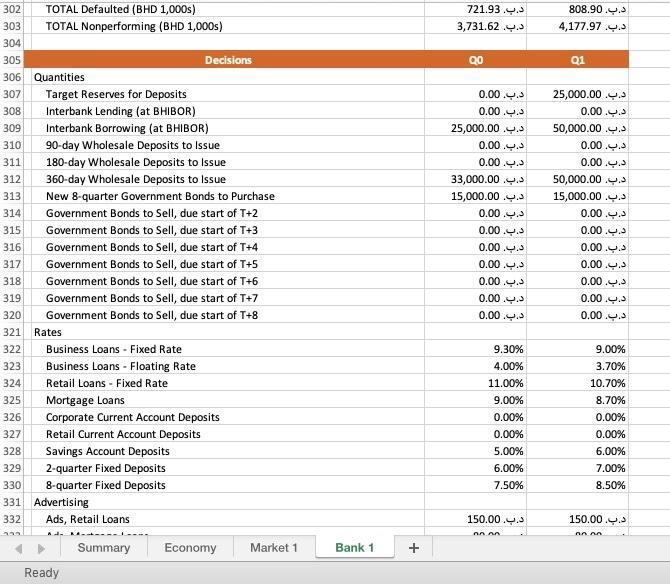
Task: Select the Savings Account Deposits cell
Action: pyautogui.click(x=228, y=451)
